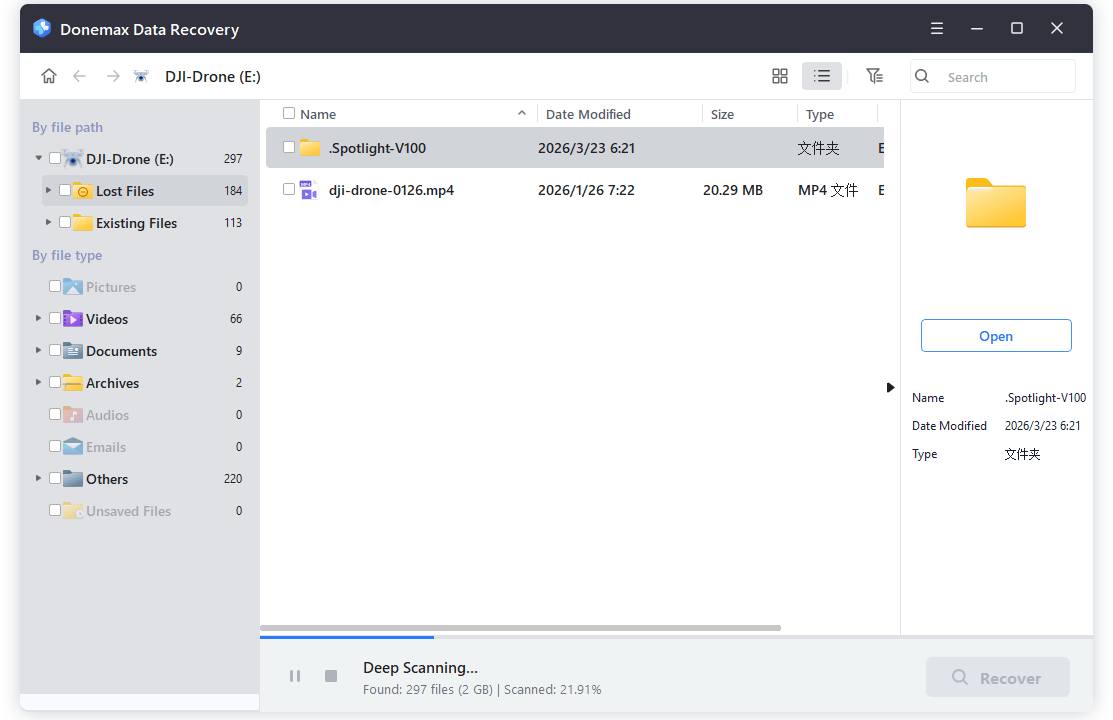Image resolution: width=1113 pixels, height=720 pixels.
Task: Expand the Videos file type category
Action: point(39,318)
